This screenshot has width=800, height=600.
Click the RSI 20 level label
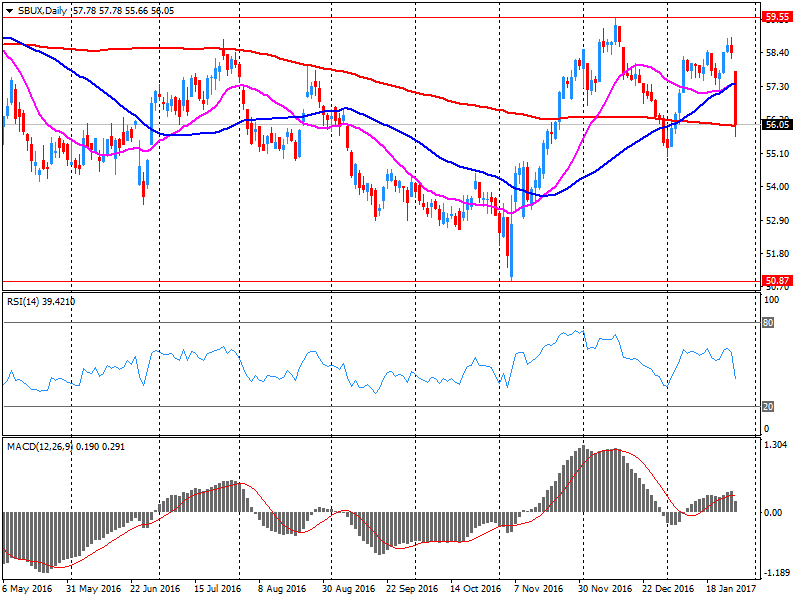[770, 407]
